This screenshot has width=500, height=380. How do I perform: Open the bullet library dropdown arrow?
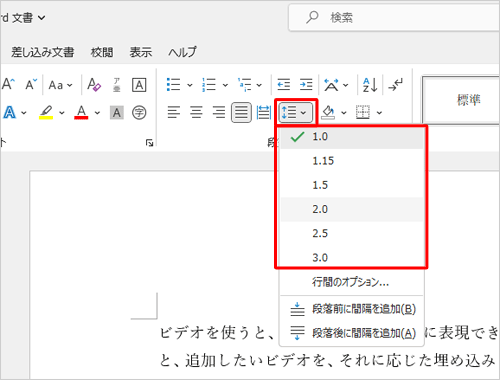point(190,85)
